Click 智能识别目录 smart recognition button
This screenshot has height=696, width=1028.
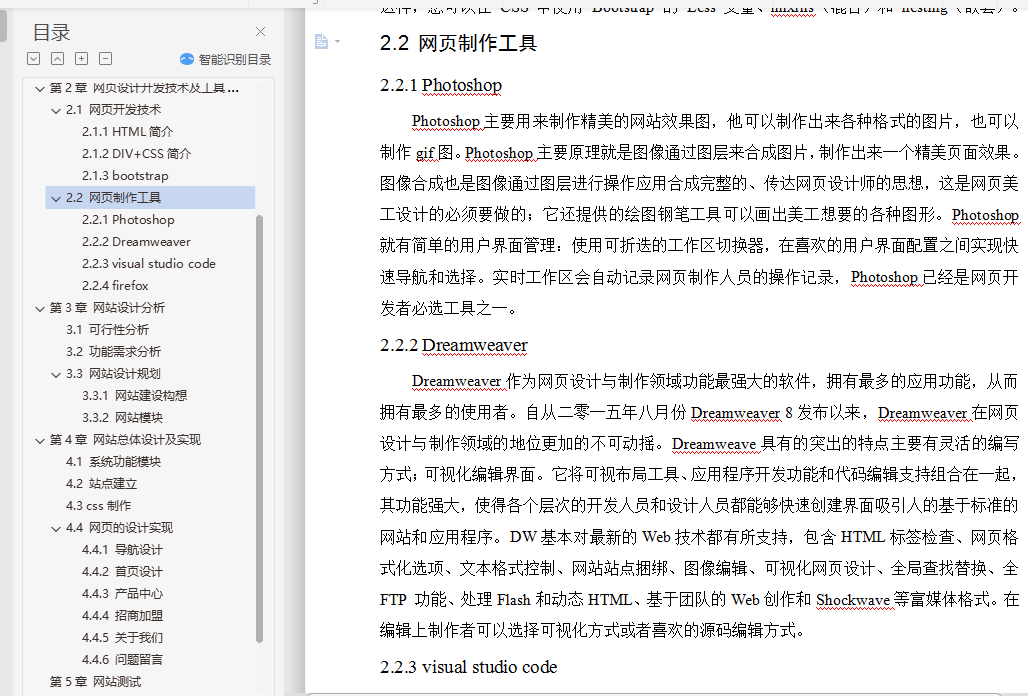pos(226,60)
